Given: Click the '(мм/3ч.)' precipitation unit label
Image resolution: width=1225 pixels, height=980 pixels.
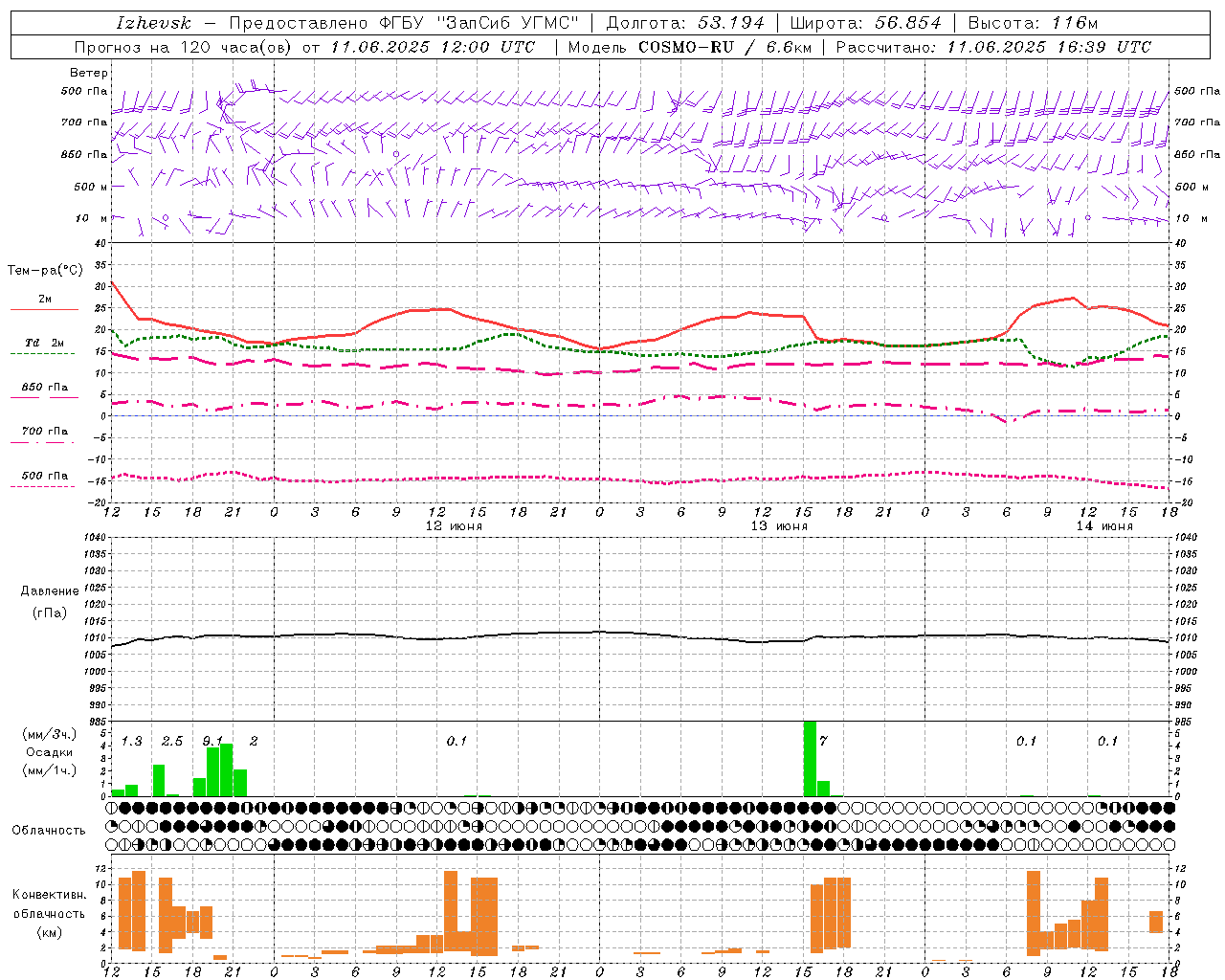Looking at the screenshot, I should 49,734.
